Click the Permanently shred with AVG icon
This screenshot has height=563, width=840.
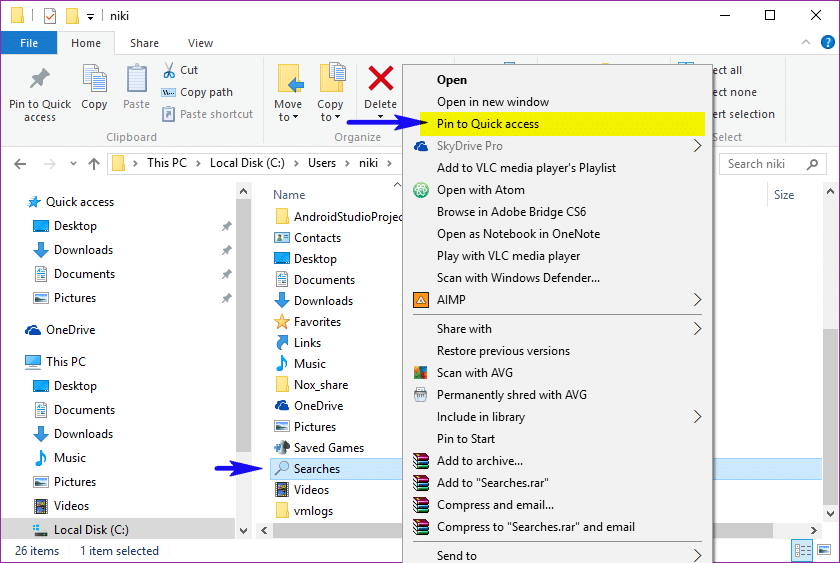pos(421,395)
